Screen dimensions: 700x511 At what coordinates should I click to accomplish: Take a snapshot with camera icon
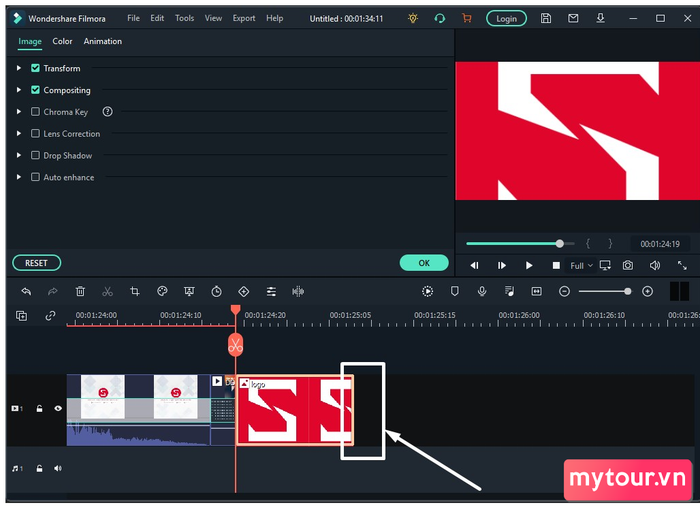point(628,266)
